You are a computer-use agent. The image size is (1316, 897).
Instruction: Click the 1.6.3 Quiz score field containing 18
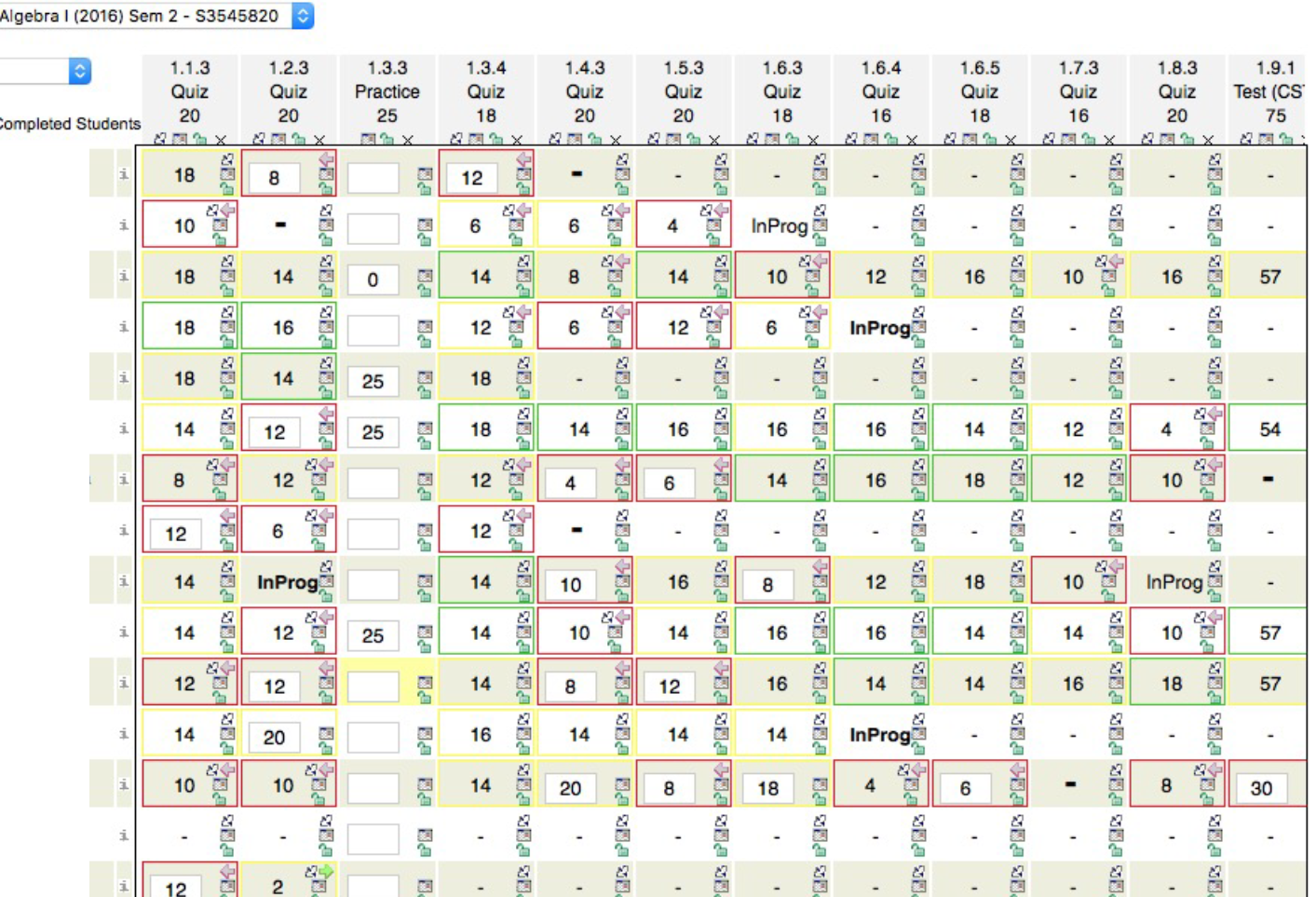[767, 789]
